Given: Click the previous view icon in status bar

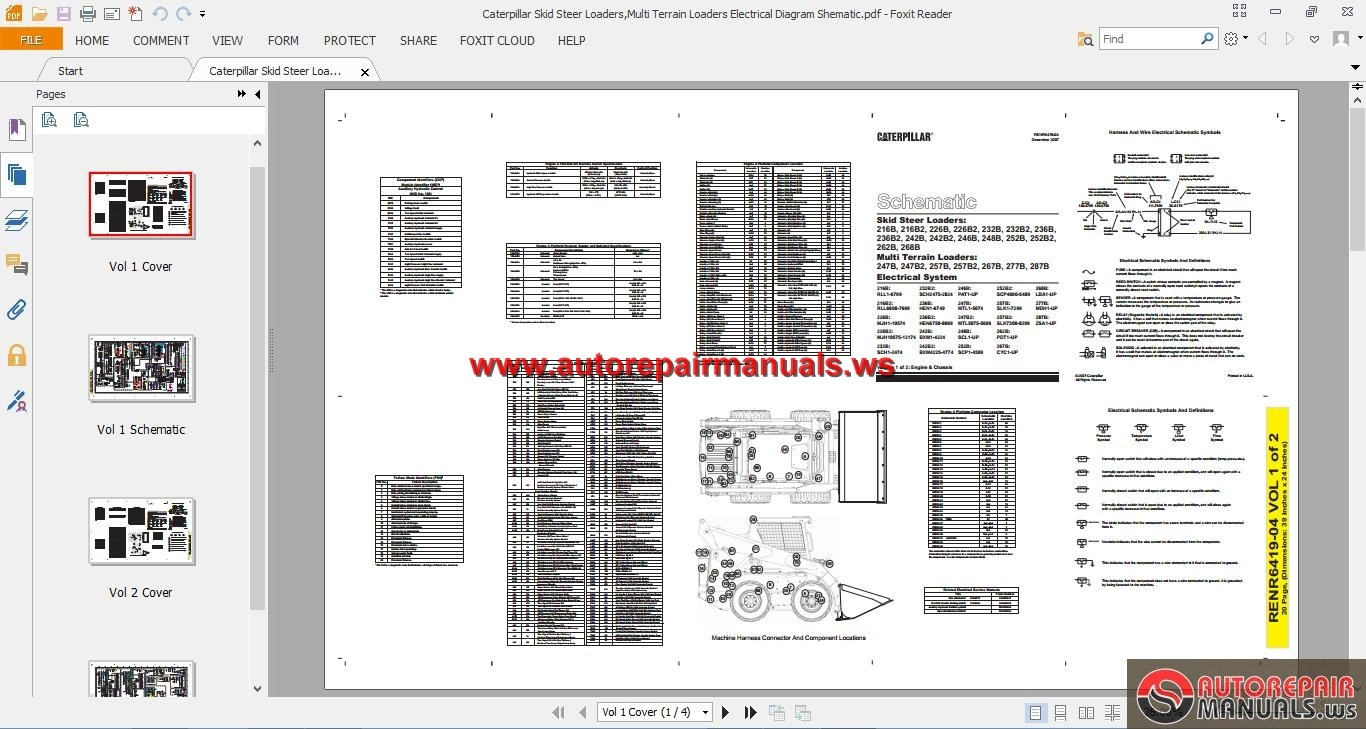Looking at the screenshot, I should (x=777, y=712).
